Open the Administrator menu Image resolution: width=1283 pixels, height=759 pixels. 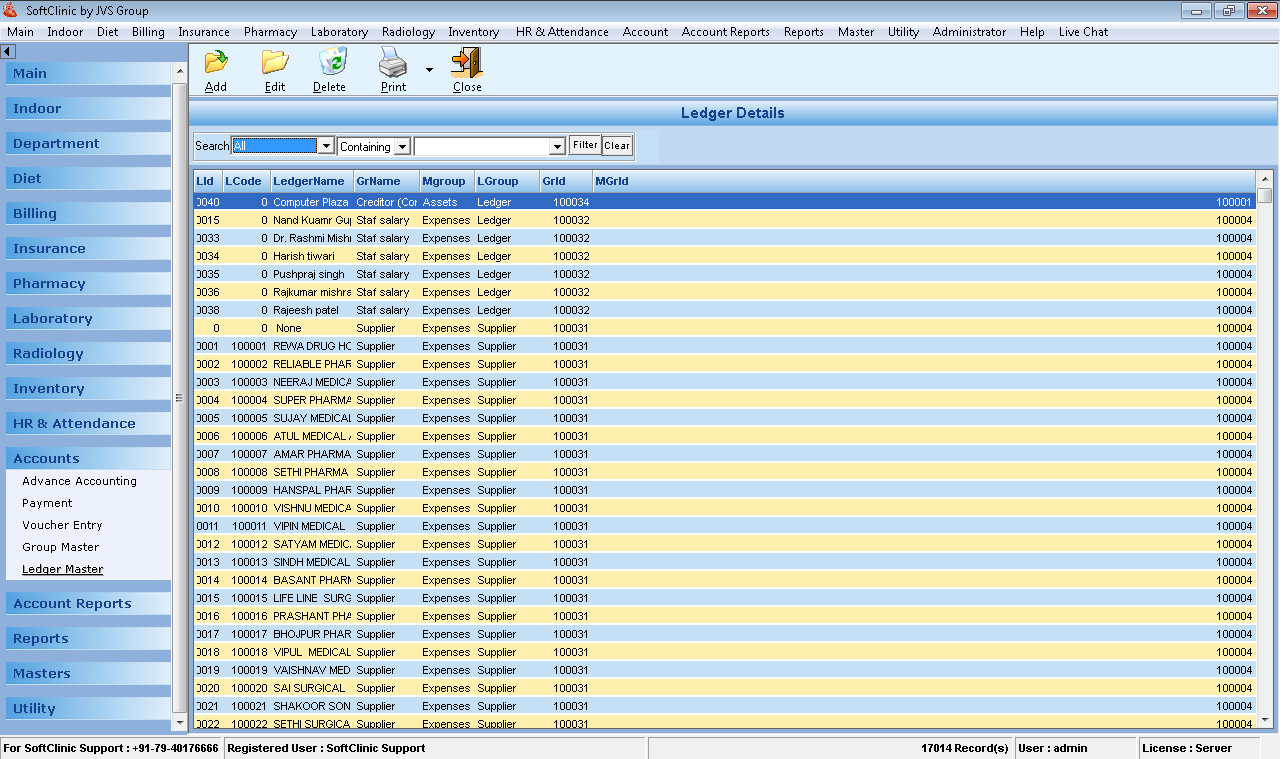tap(968, 31)
